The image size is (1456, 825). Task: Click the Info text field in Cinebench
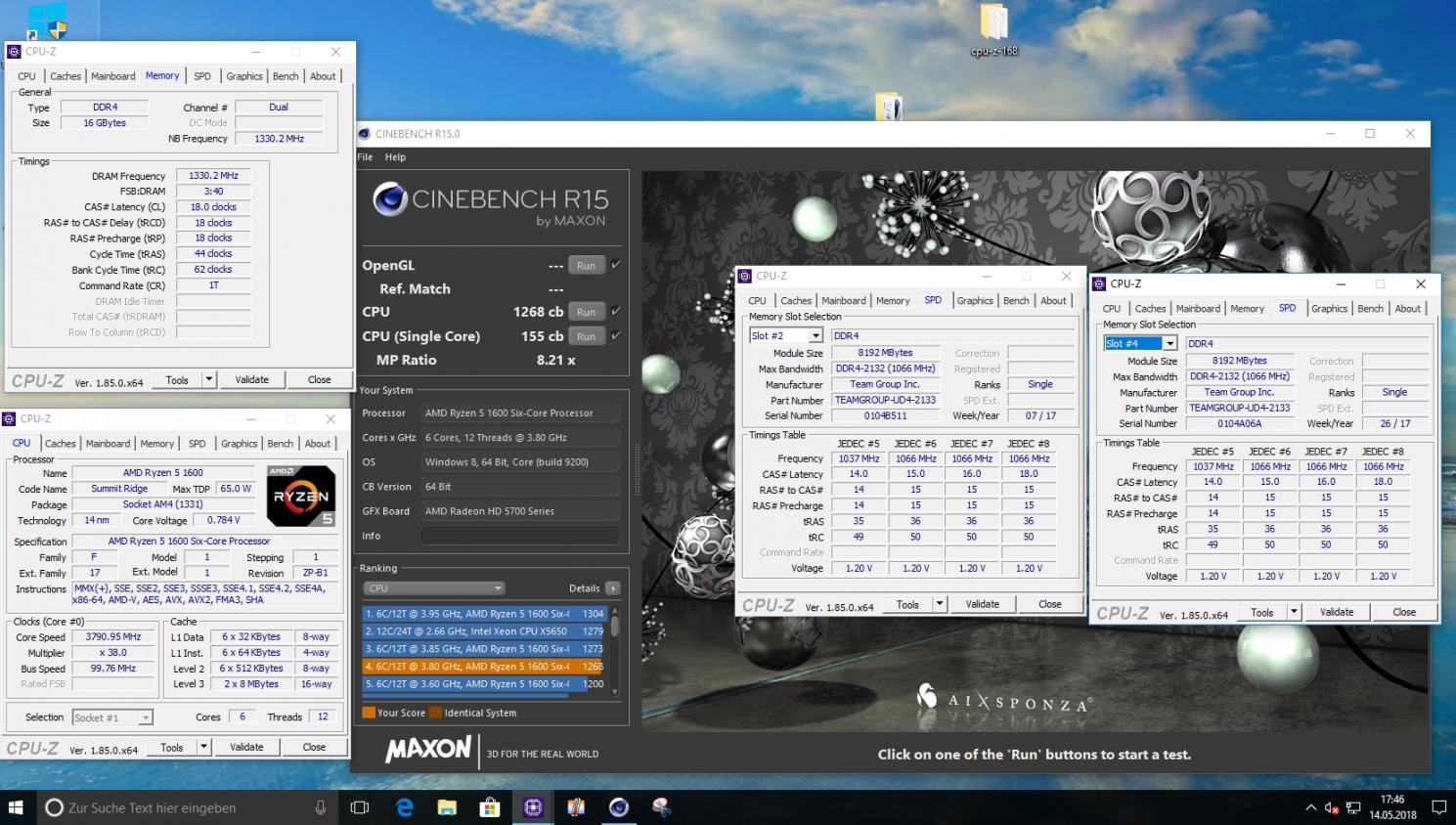click(x=520, y=536)
